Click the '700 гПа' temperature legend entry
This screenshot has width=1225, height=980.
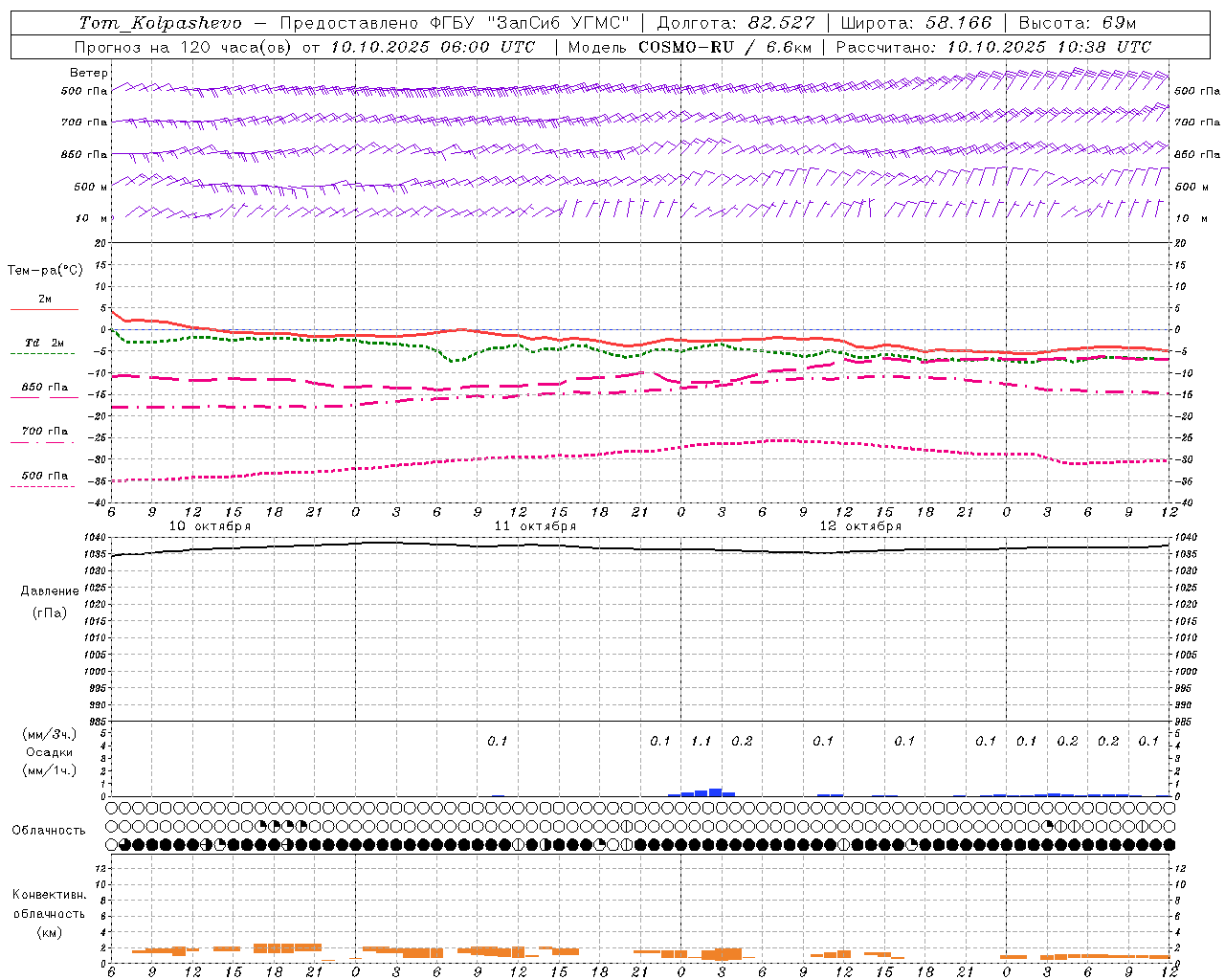point(44,431)
